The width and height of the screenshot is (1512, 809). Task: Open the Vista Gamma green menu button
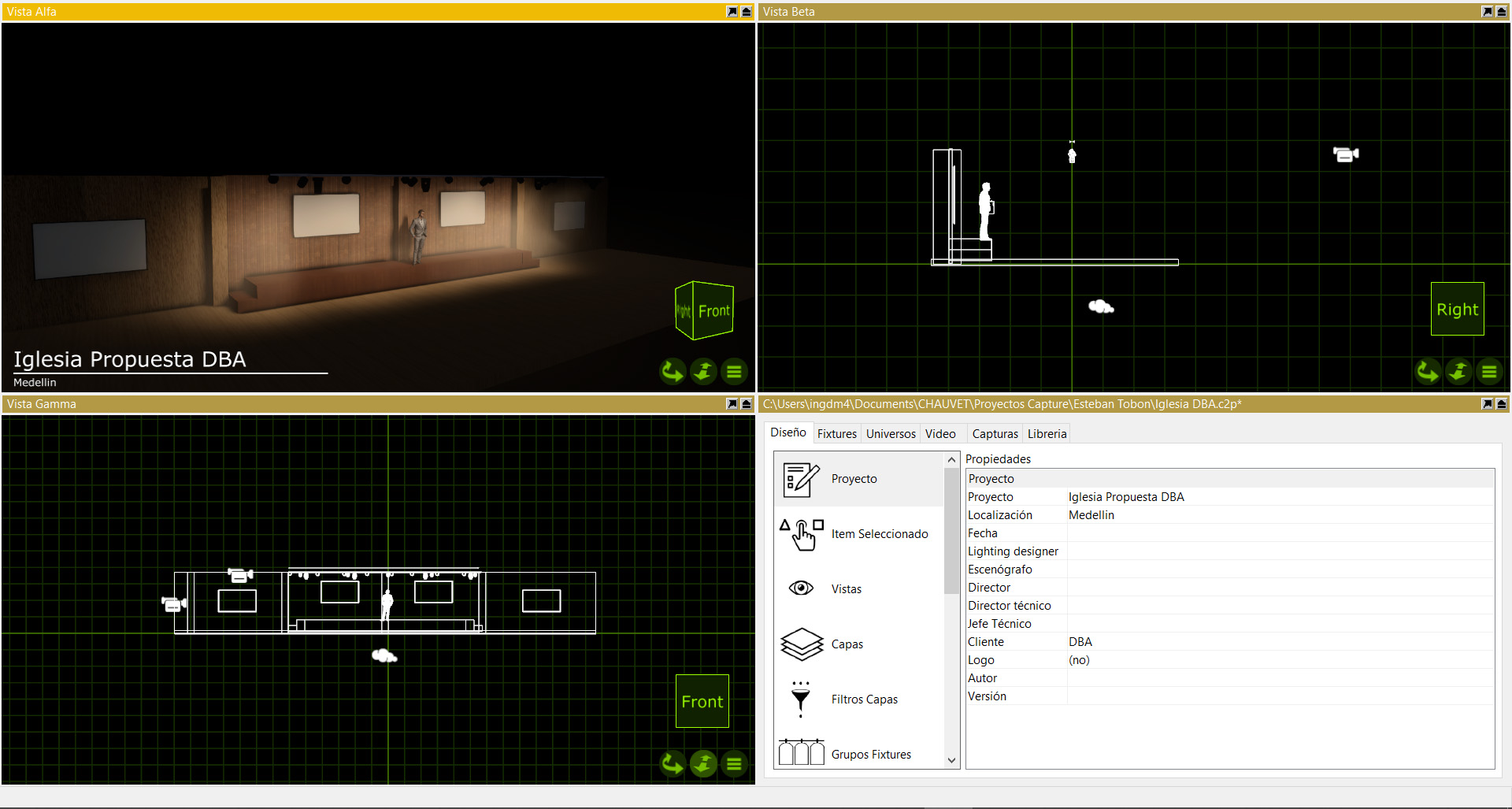(734, 763)
